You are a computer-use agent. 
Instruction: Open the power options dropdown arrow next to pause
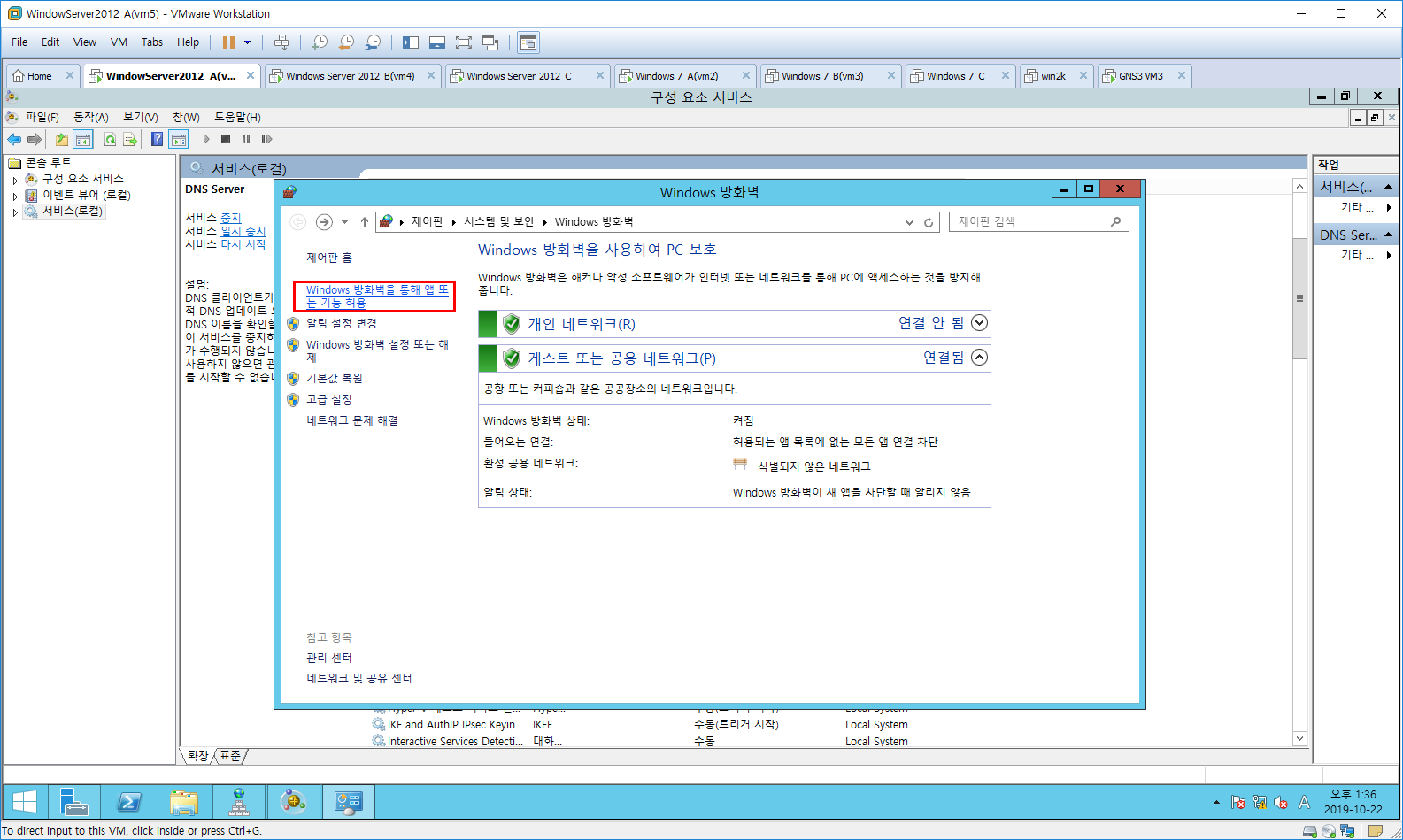point(248,42)
